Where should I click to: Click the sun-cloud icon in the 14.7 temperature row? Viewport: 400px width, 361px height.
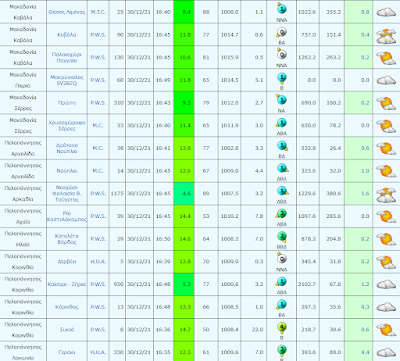[x=386, y=330]
